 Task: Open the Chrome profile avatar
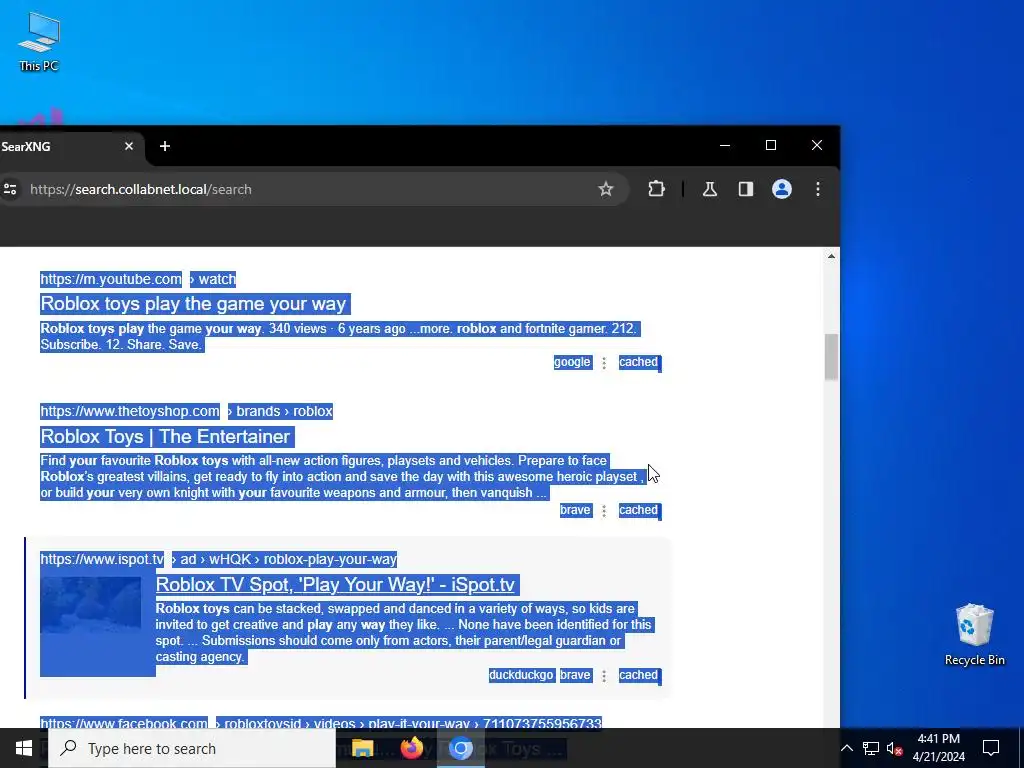782,189
